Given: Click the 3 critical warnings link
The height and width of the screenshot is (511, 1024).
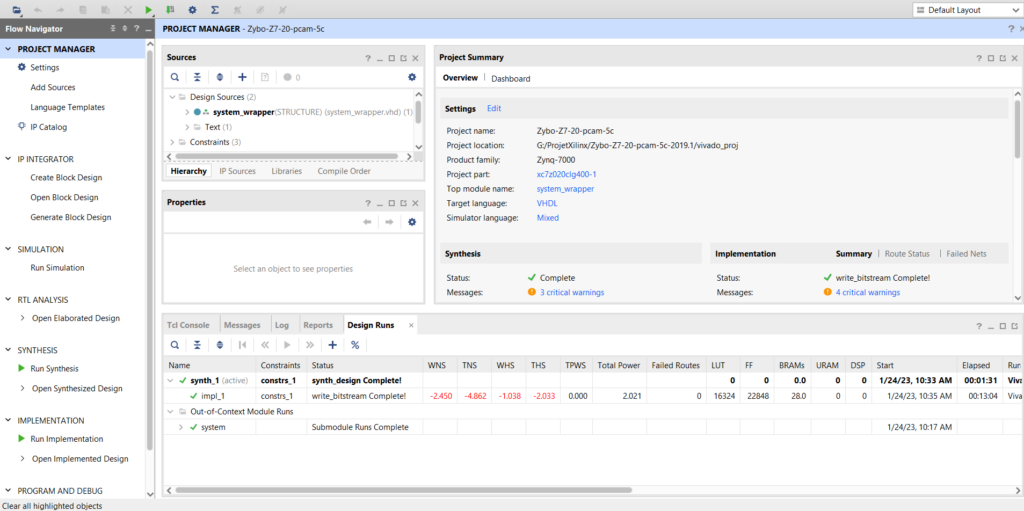Looking at the screenshot, I should [571, 292].
